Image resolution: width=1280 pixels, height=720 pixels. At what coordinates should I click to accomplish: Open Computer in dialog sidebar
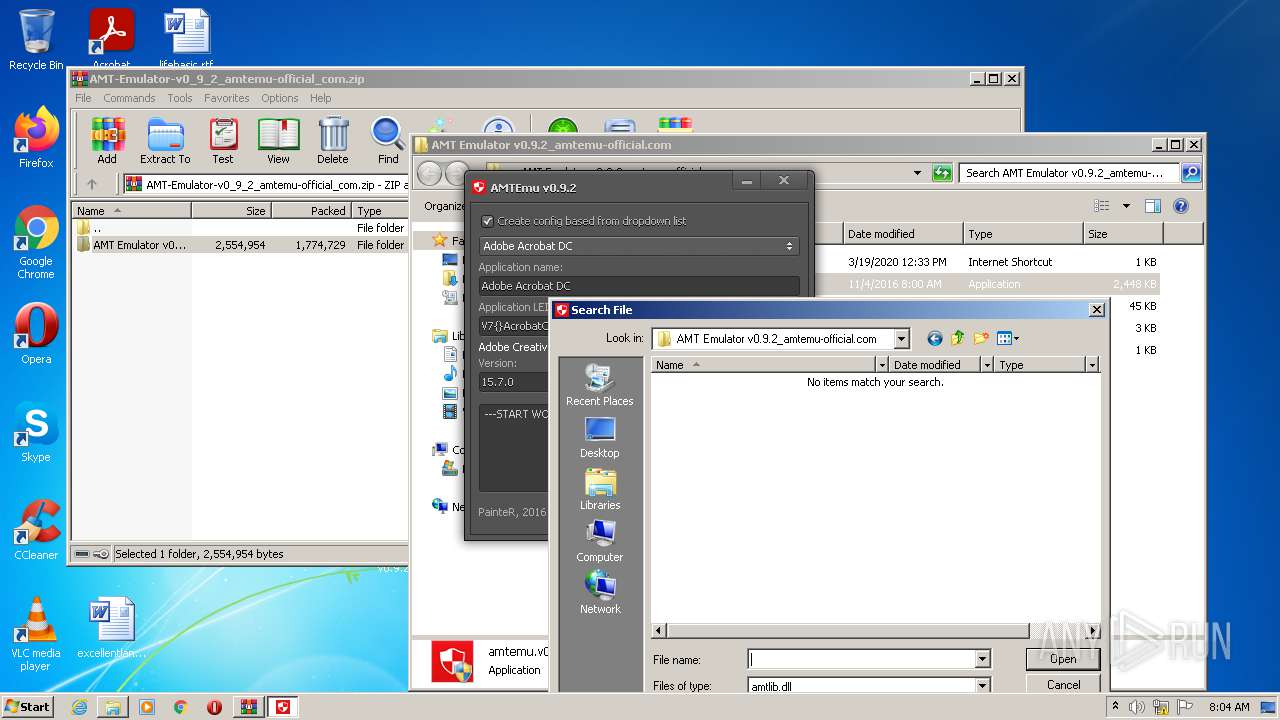click(x=600, y=542)
